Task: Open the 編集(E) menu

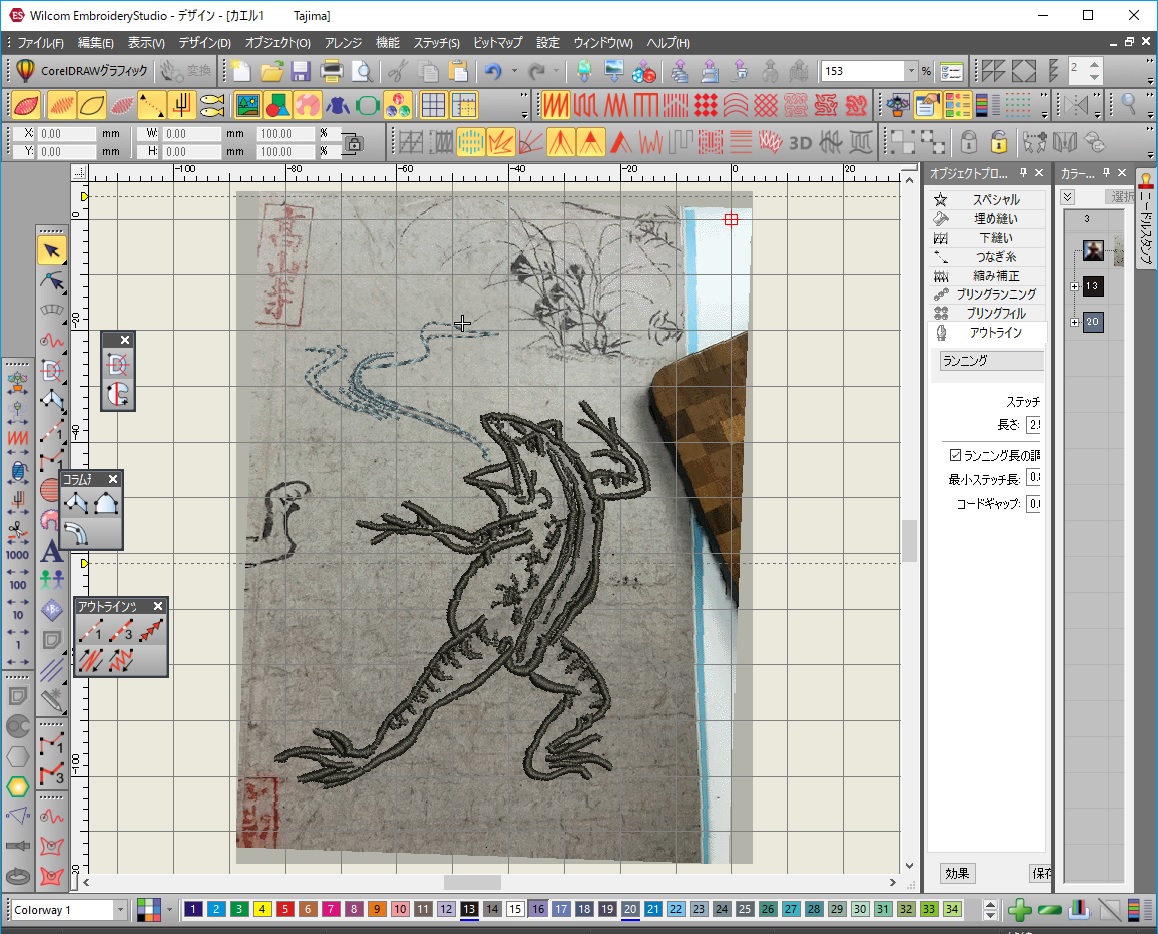Action: [x=95, y=43]
